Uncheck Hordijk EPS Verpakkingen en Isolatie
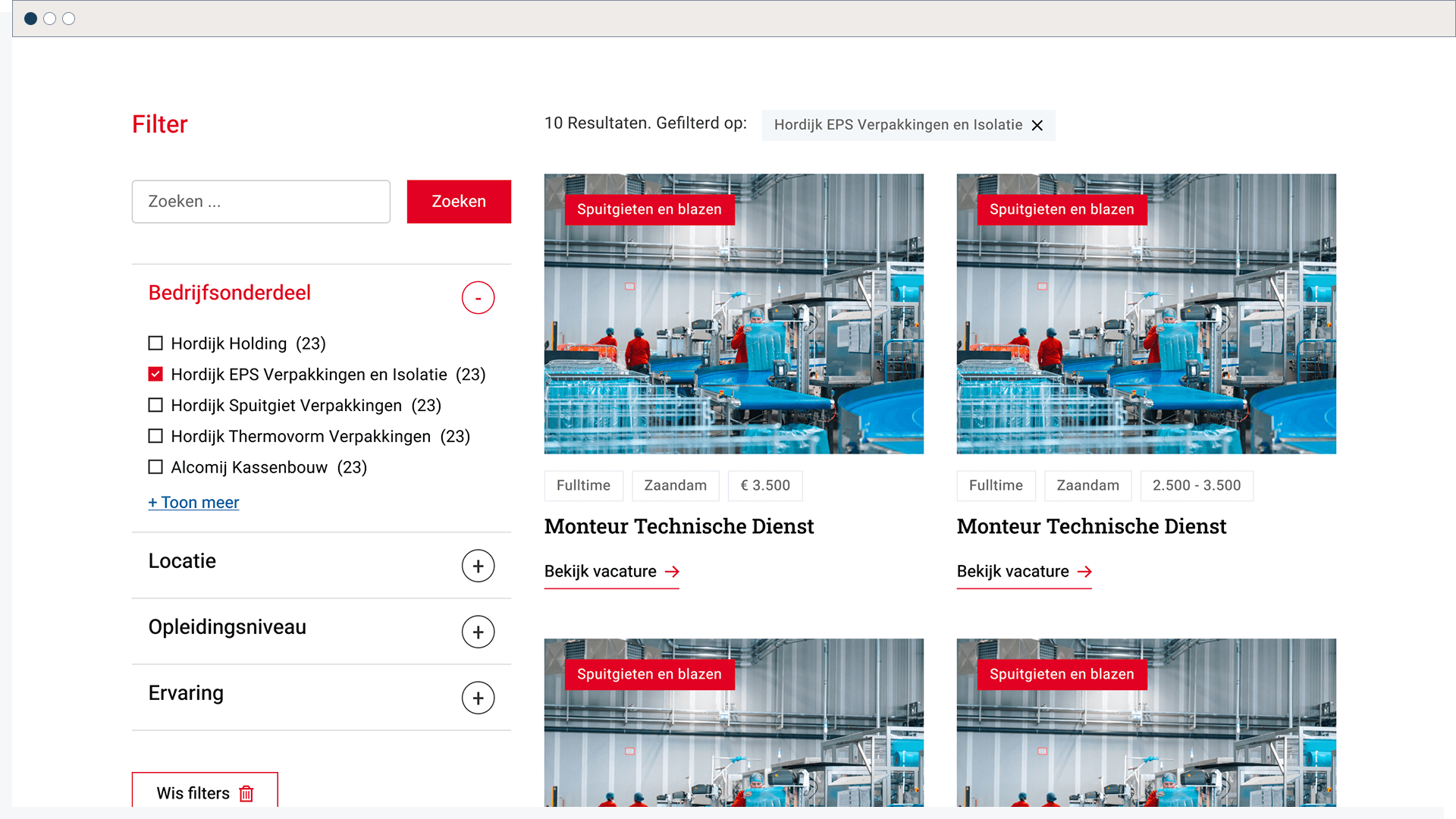This screenshot has height=819, width=1456. coord(155,374)
